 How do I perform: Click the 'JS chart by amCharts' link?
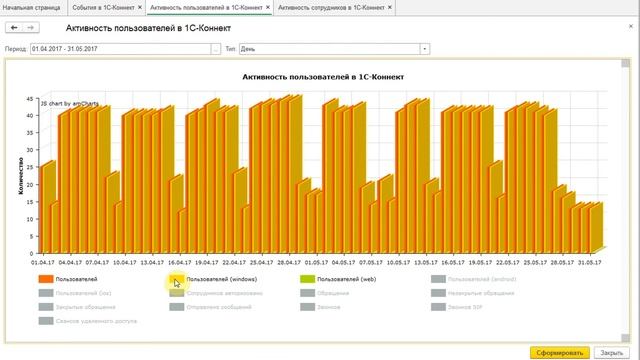tap(69, 104)
